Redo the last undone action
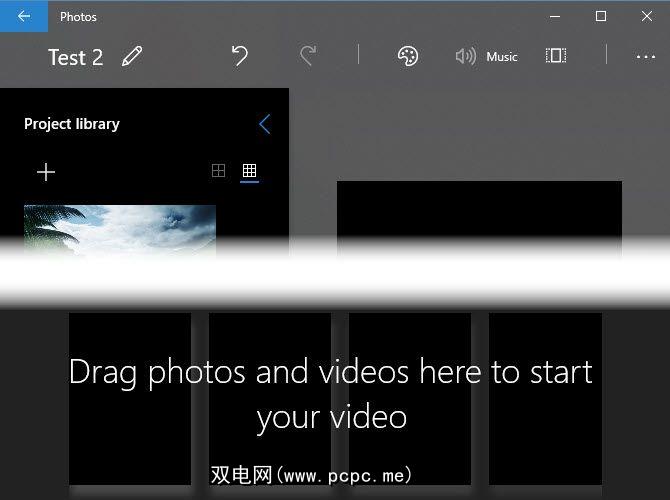Screen dimensions: 670x500 308,56
